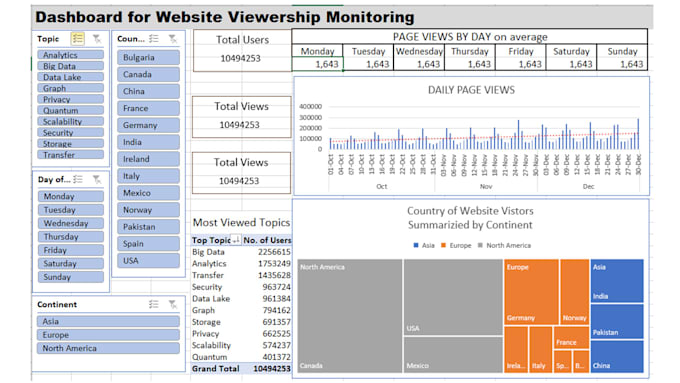
Task: Select the Big Data row value 2256615
Action: (274, 252)
